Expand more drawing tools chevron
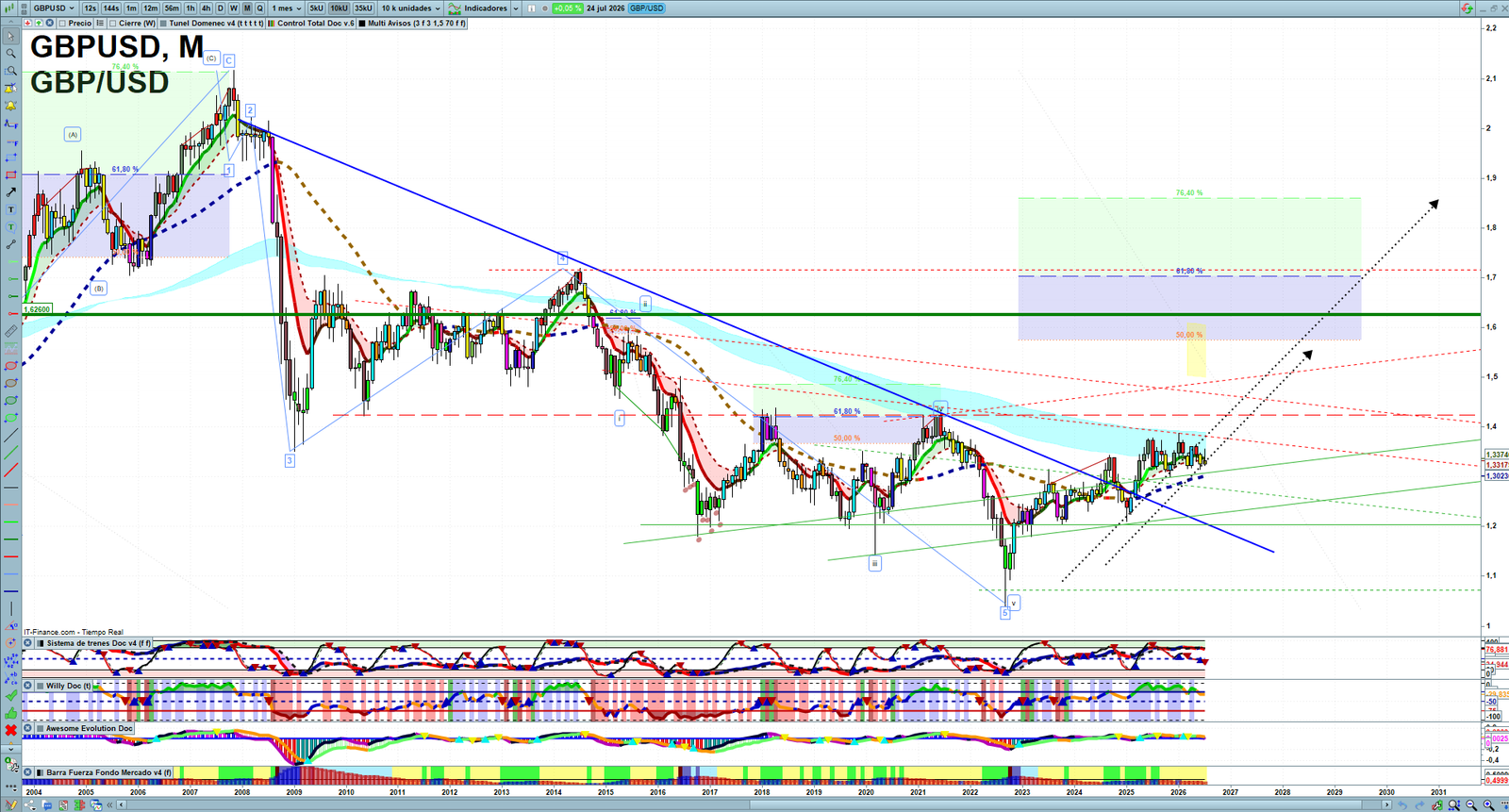This screenshot has width=1509, height=812. point(10,748)
